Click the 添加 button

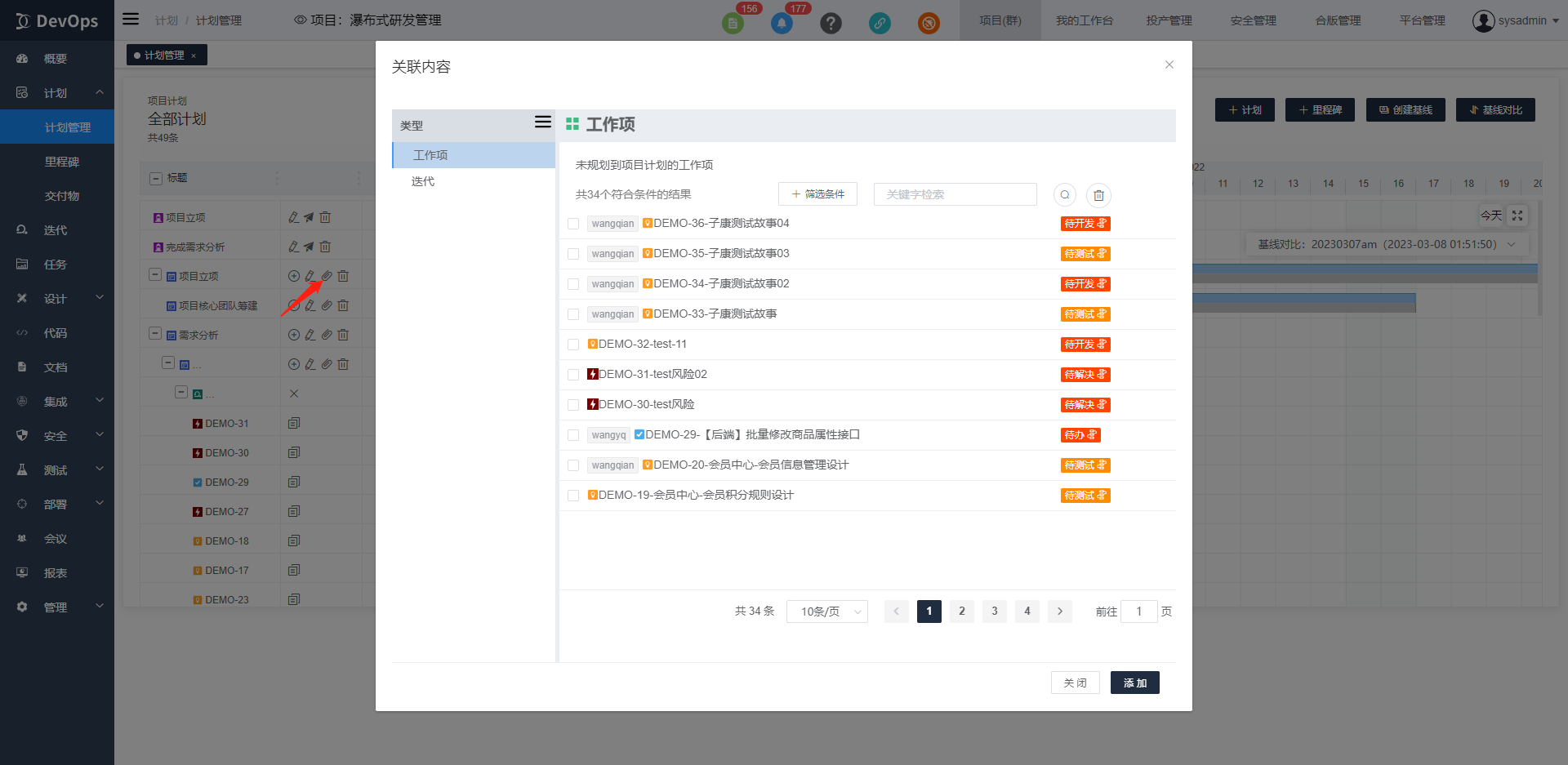[1134, 683]
